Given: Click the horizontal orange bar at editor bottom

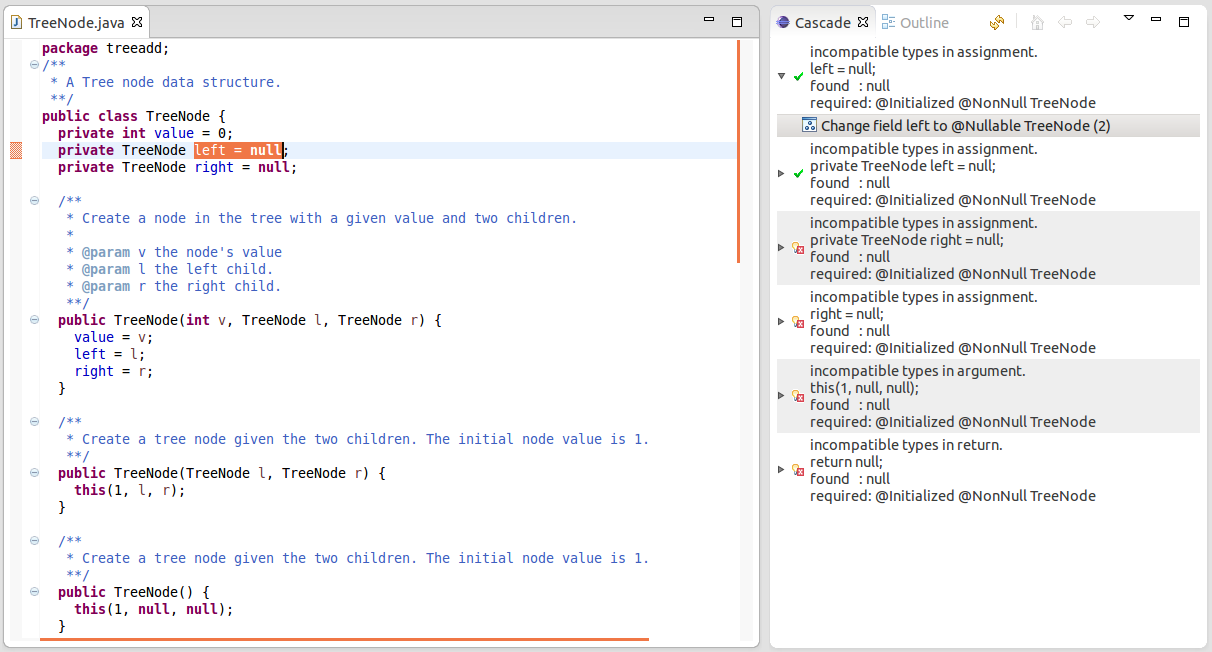Looking at the screenshot, I should pos(344,638).
